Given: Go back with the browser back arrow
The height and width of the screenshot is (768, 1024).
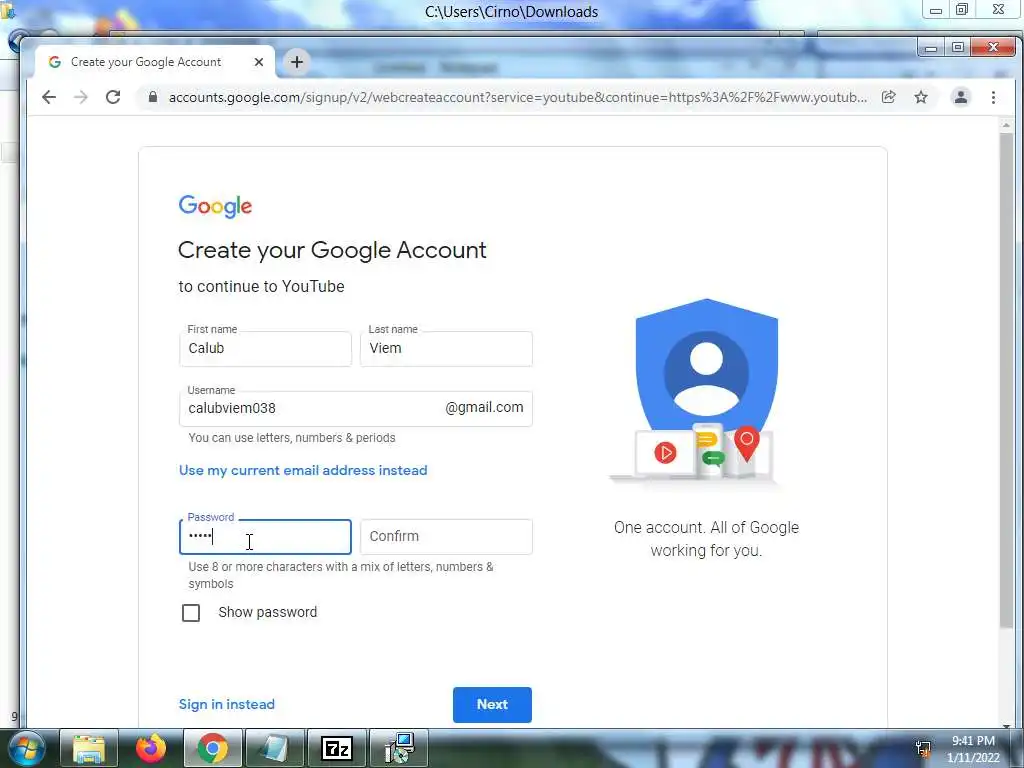Looking at the screenshot, I should (x=49, y=97).
